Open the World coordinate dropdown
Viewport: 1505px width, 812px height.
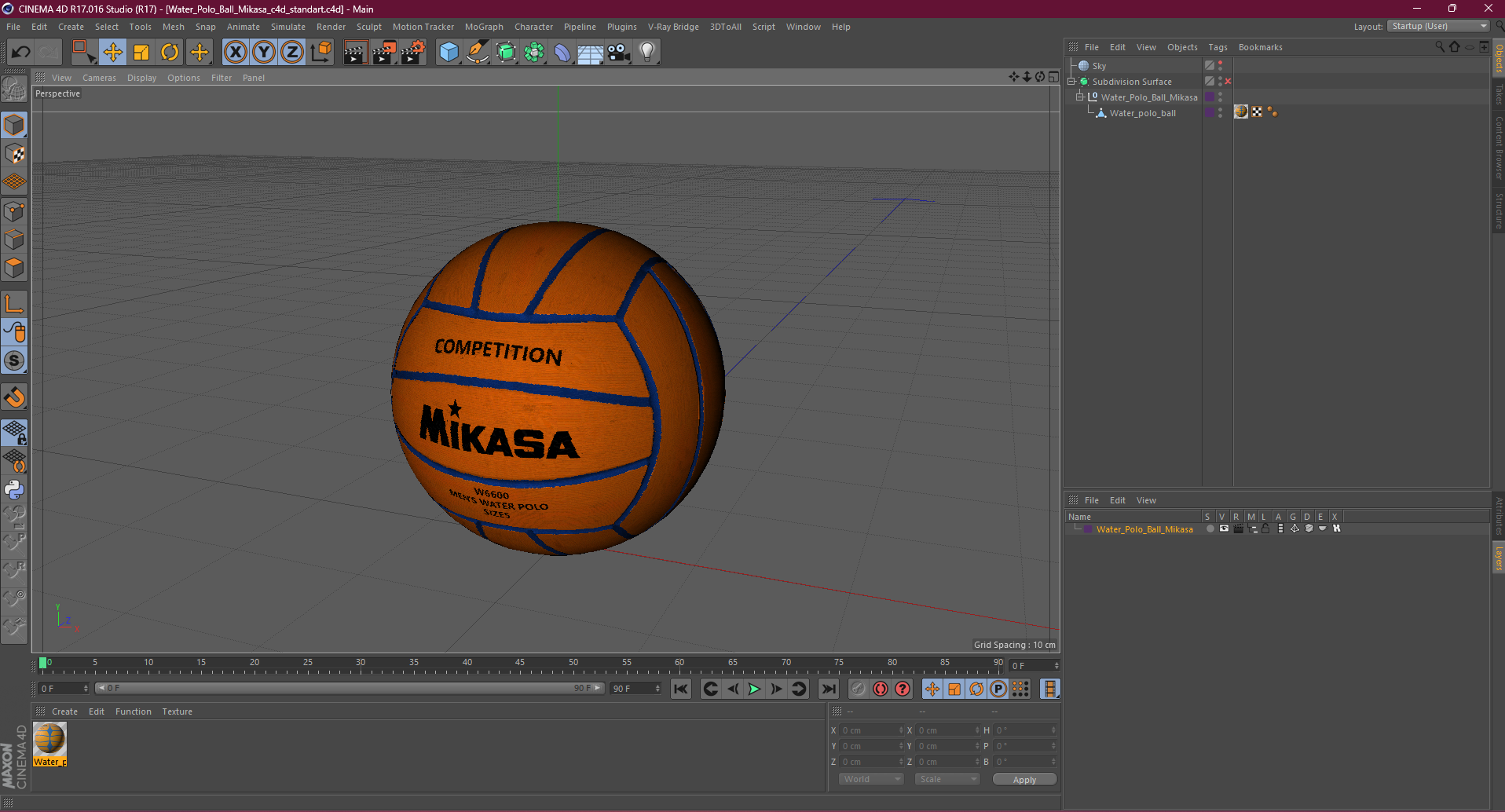[x=871, y=779]
